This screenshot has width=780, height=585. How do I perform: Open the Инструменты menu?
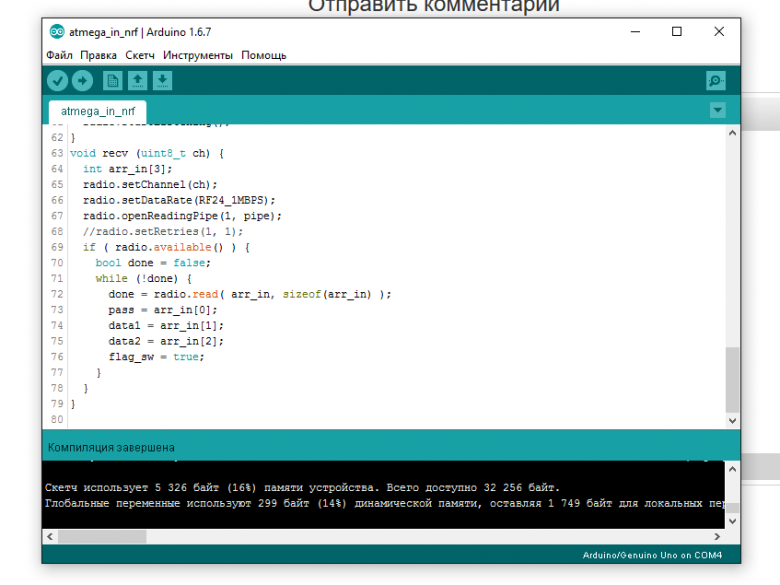click(x=197, y=55)
